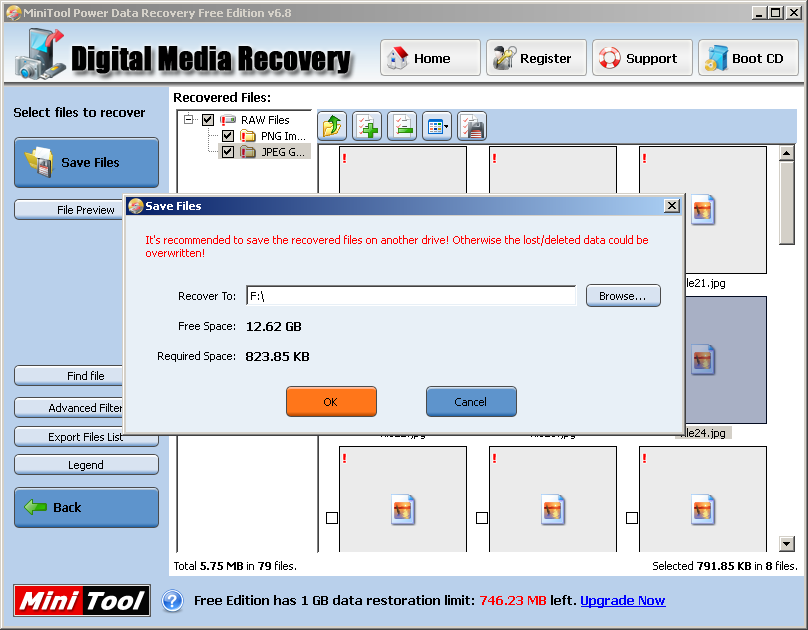This screenshot has height=630, width=808.
Task: Close the Save Files dialog
Action: (x=672, y=206)
